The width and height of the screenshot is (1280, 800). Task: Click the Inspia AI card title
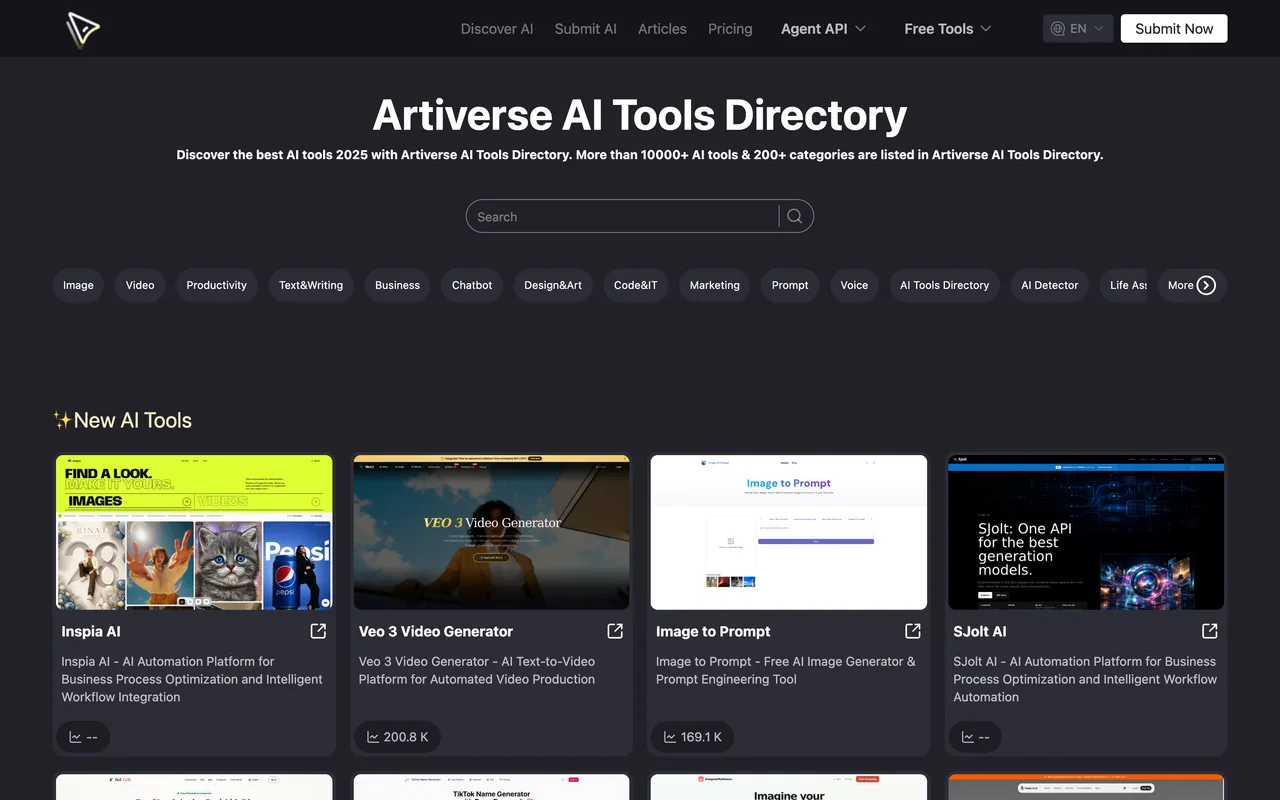[91, 631]
